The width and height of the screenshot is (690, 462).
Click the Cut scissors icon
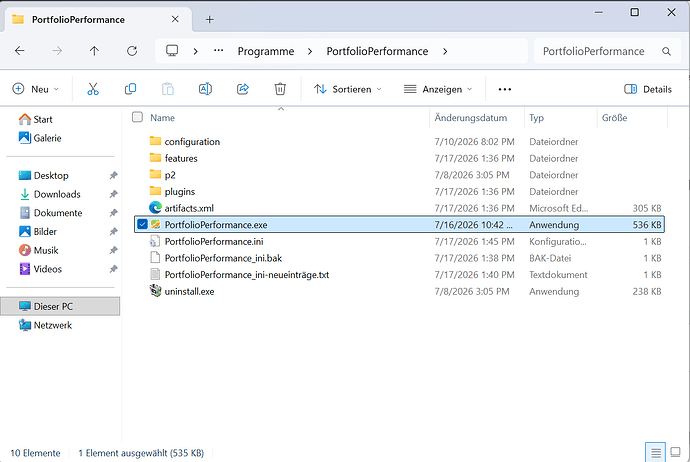pos(93,89)
